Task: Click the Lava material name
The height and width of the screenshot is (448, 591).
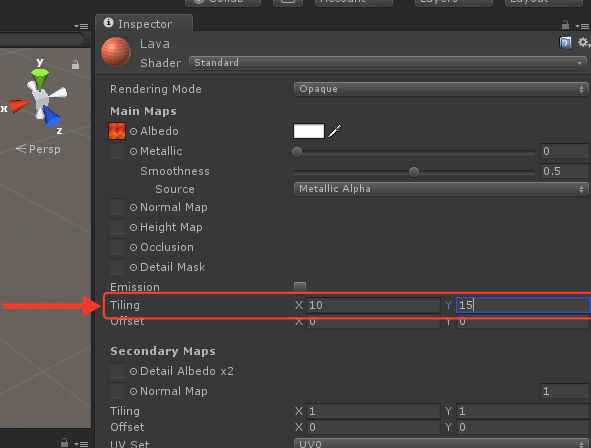Action: (155, 44)
